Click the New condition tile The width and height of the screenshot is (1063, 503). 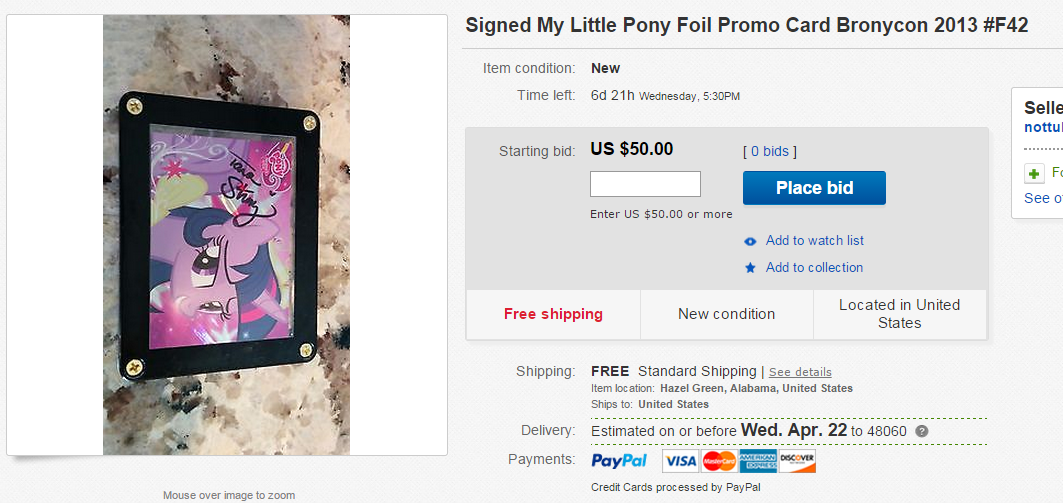pyautogui.click(x=726, y=314)
